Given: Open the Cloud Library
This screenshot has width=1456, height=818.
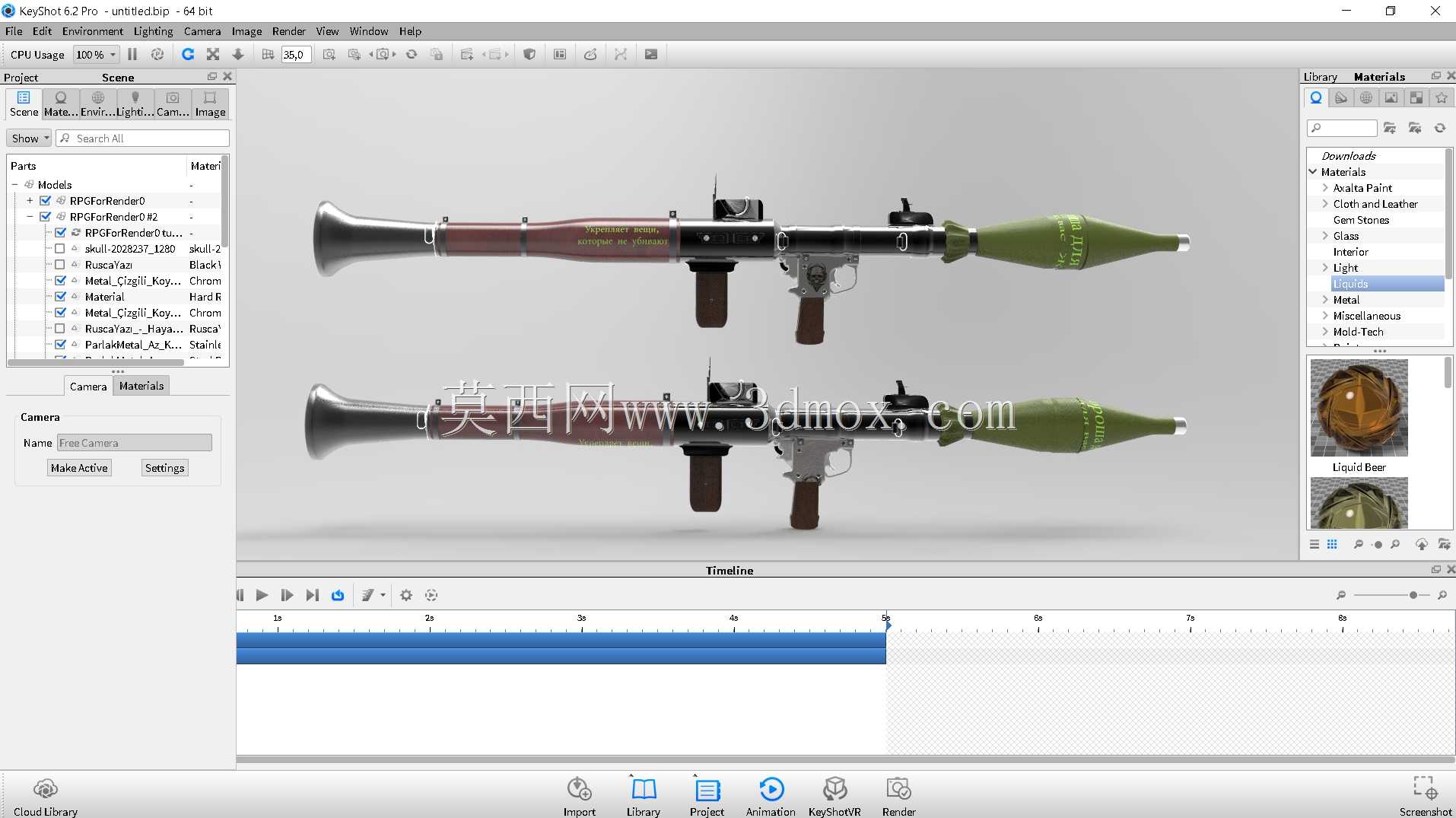Looking at the screenshot, I should pyautogui.click(x=46, y=796).
